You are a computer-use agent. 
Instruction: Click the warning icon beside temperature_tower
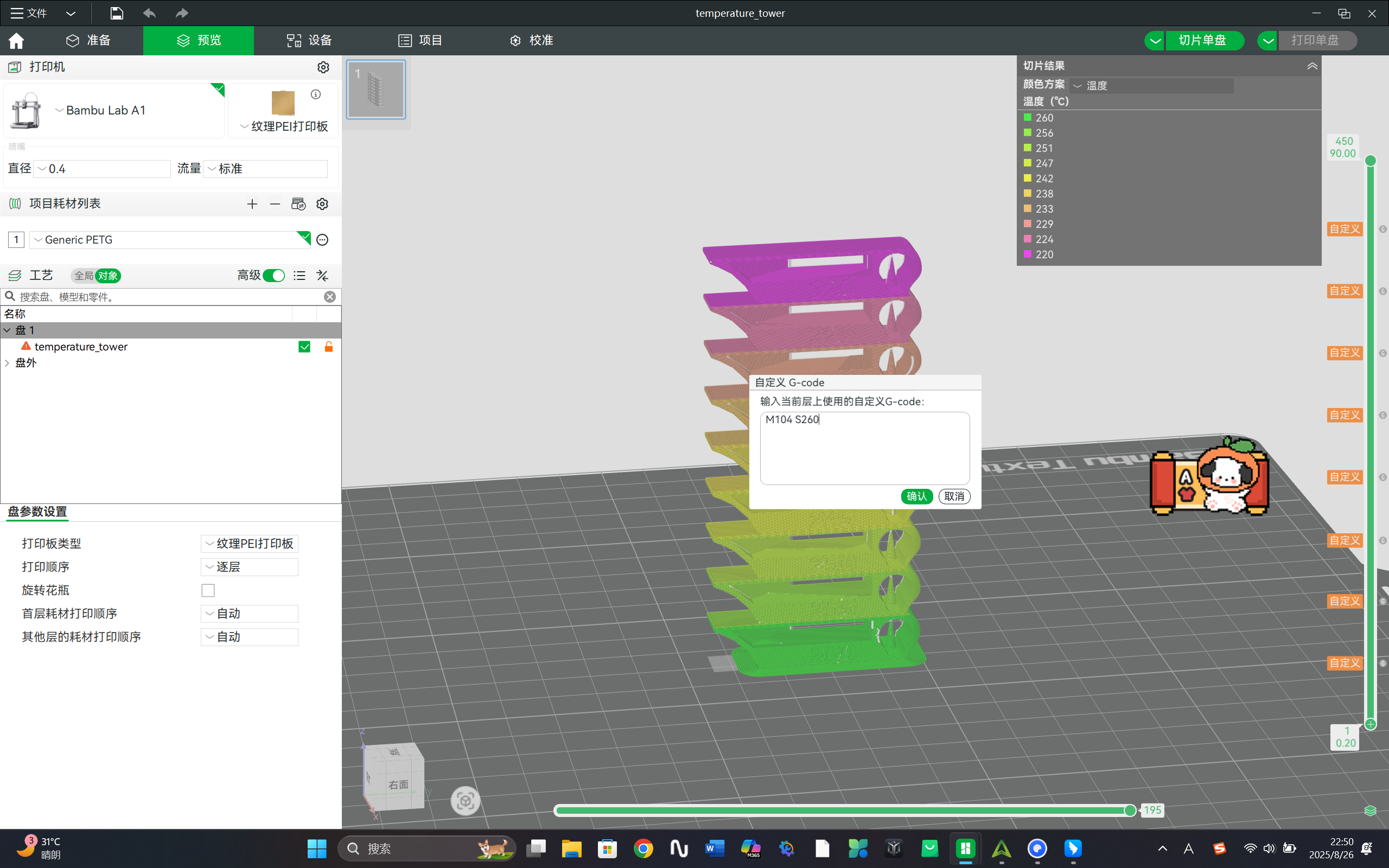tap(26, 346)
